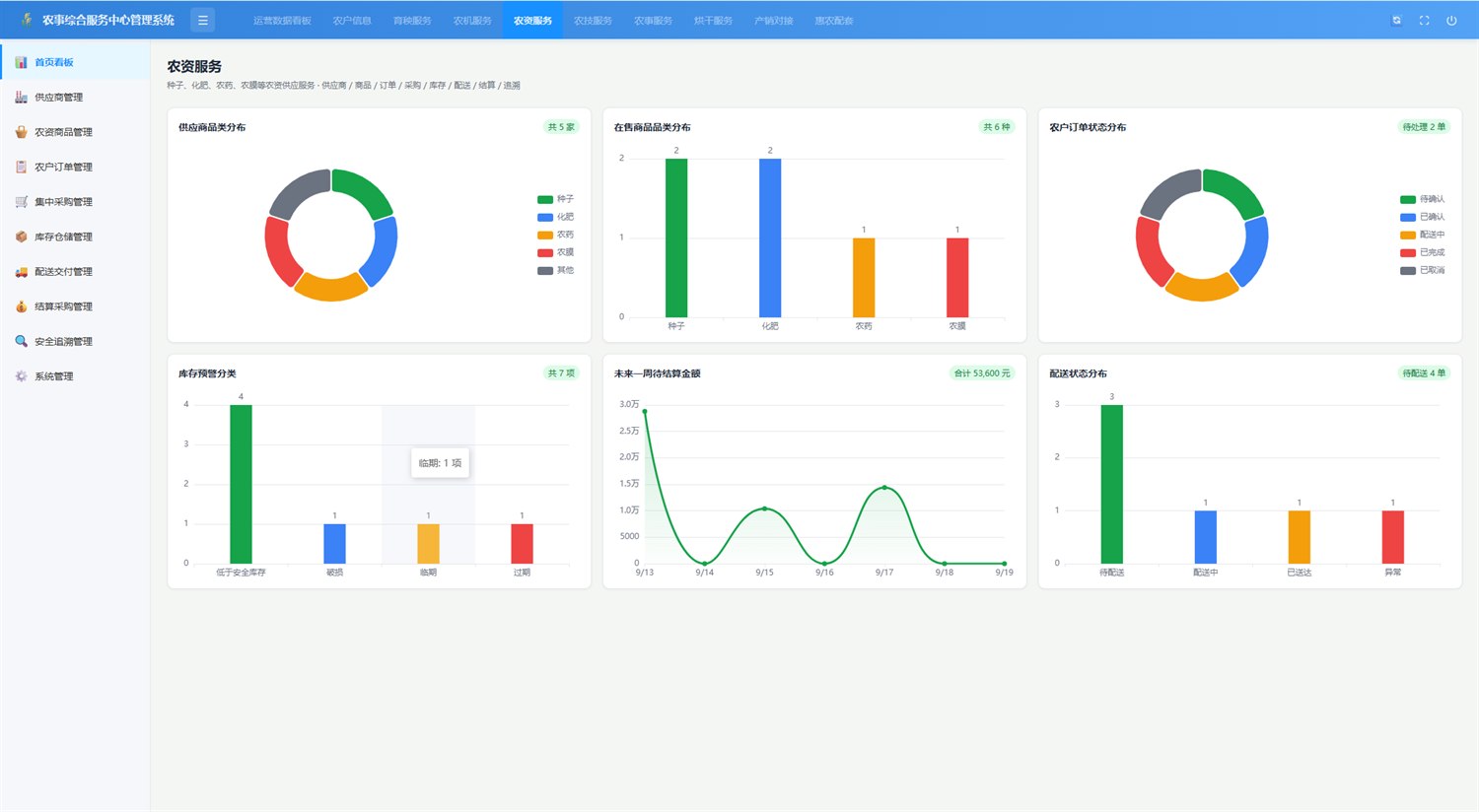The image size is (1479, 812).
Task: Click the red 过期 bar in 库存预警分类
Action: (522, 544)
